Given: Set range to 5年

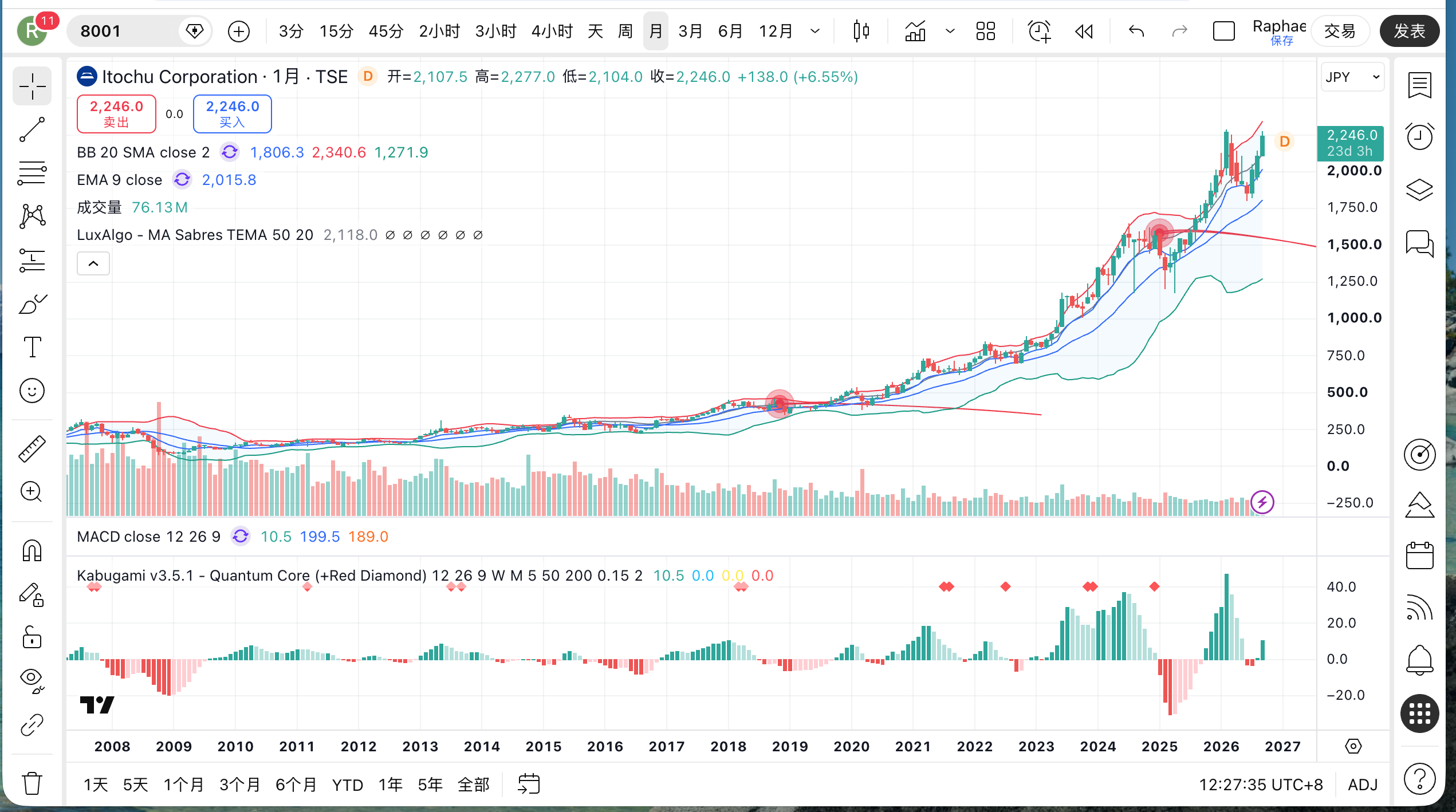Looking at the screenshot, I should 430,785.
